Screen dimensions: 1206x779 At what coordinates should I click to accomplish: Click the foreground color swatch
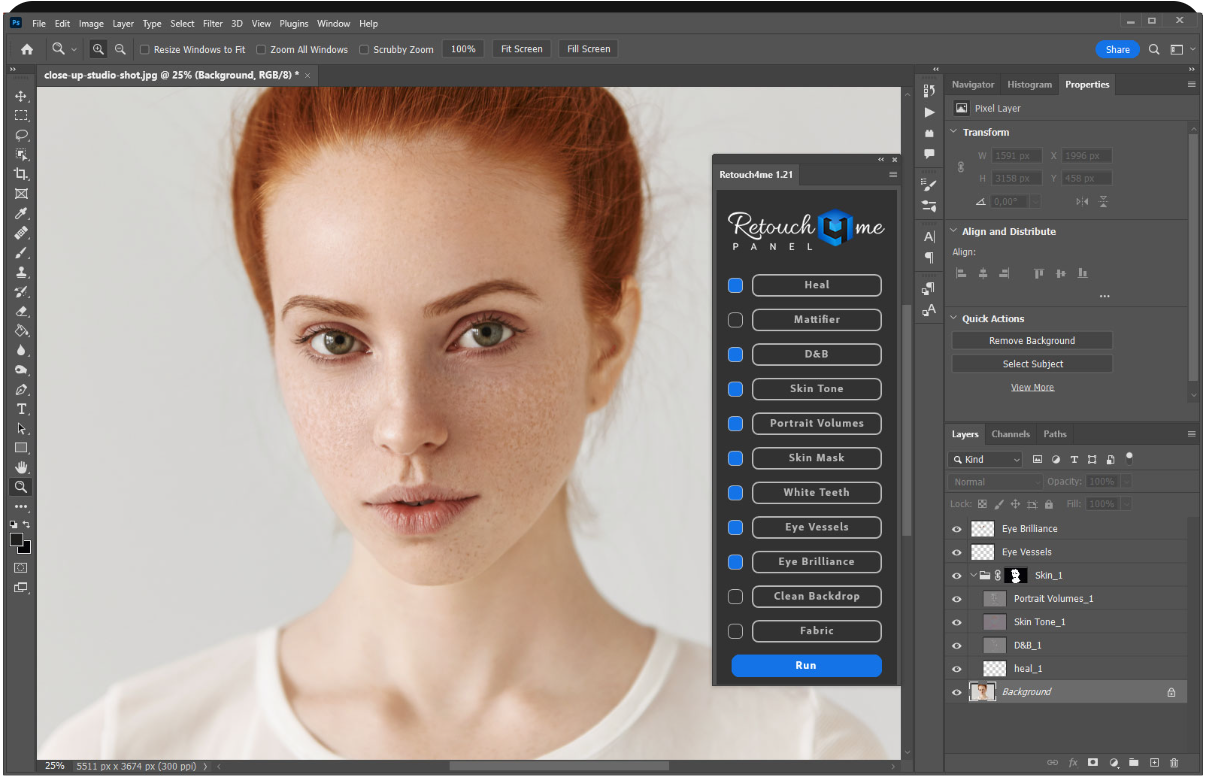tap(17, 540)
